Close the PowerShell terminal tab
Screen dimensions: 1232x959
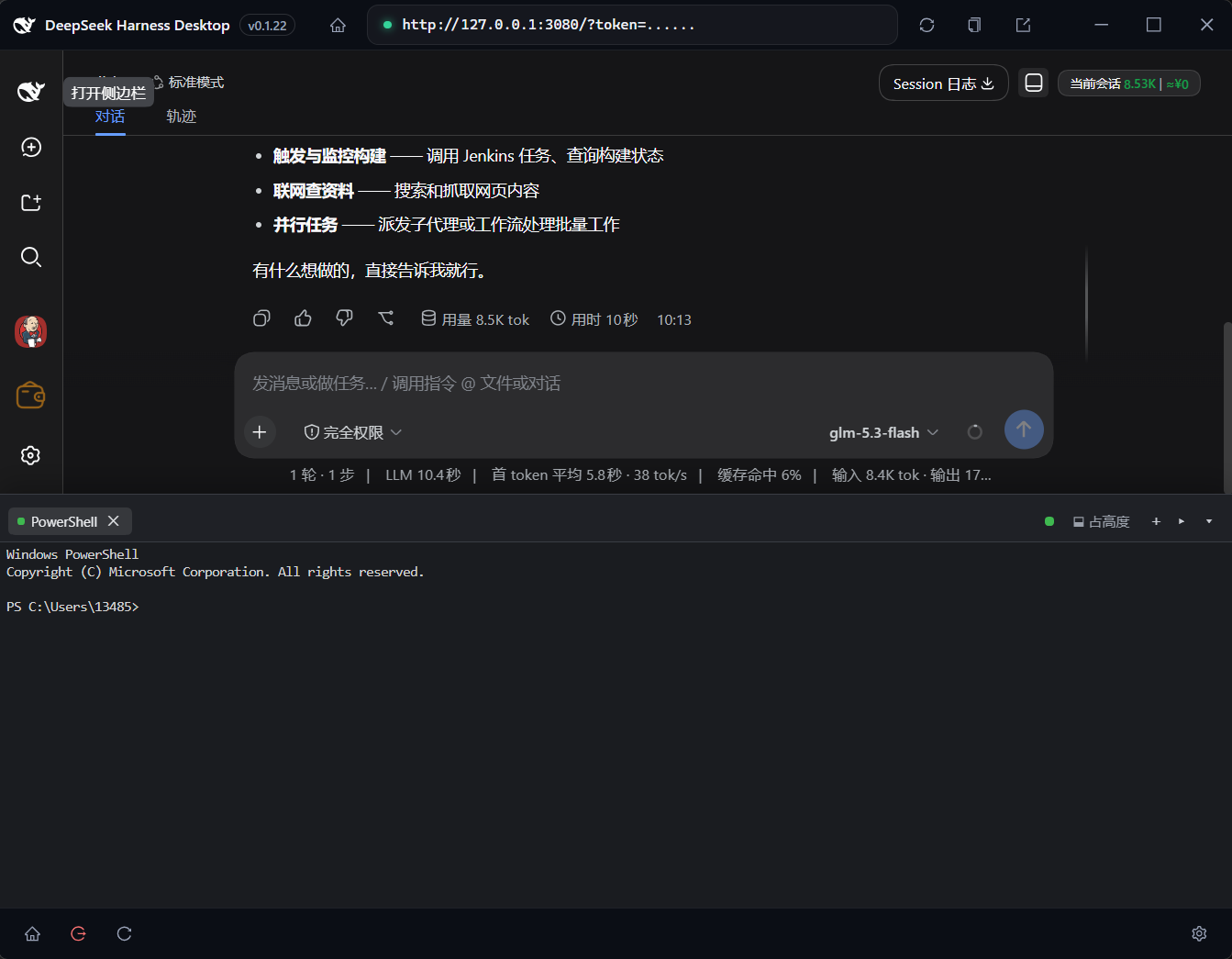tap(114, 520)
